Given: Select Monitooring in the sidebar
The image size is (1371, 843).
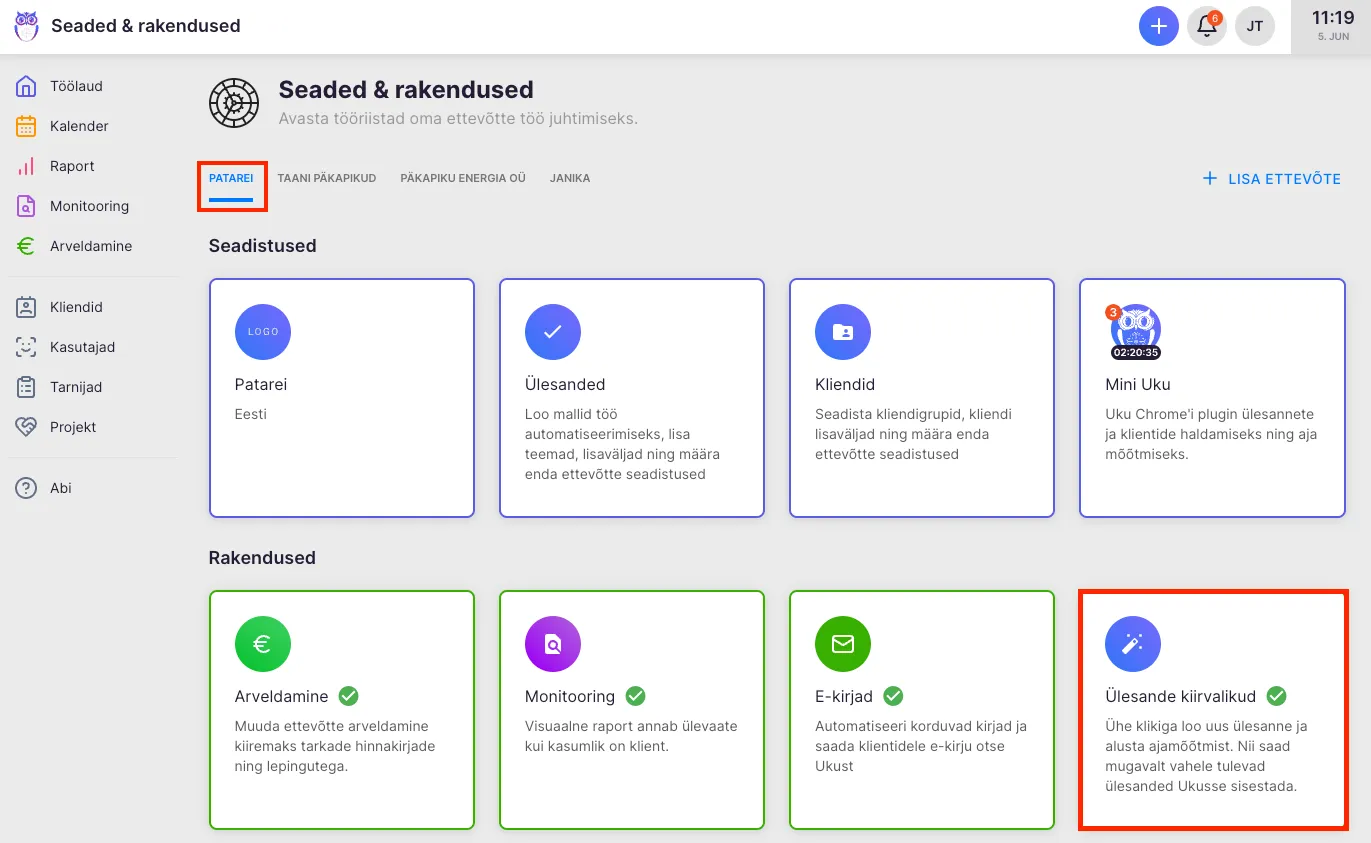Looking at the screenshot, I should 89,206.
